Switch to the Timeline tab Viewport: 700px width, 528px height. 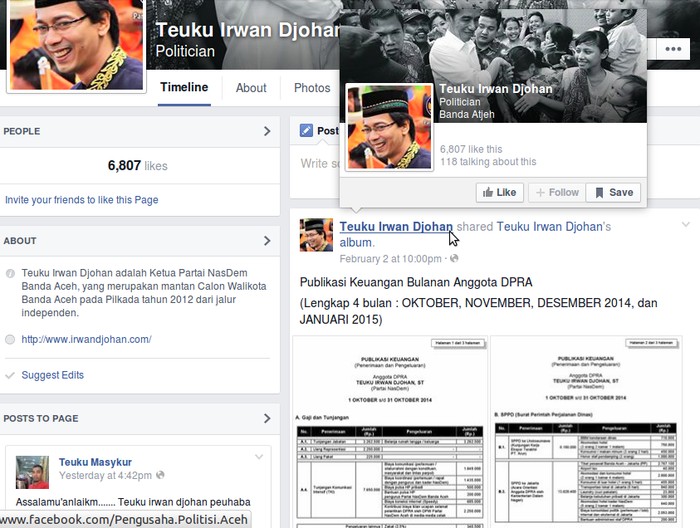184,87
